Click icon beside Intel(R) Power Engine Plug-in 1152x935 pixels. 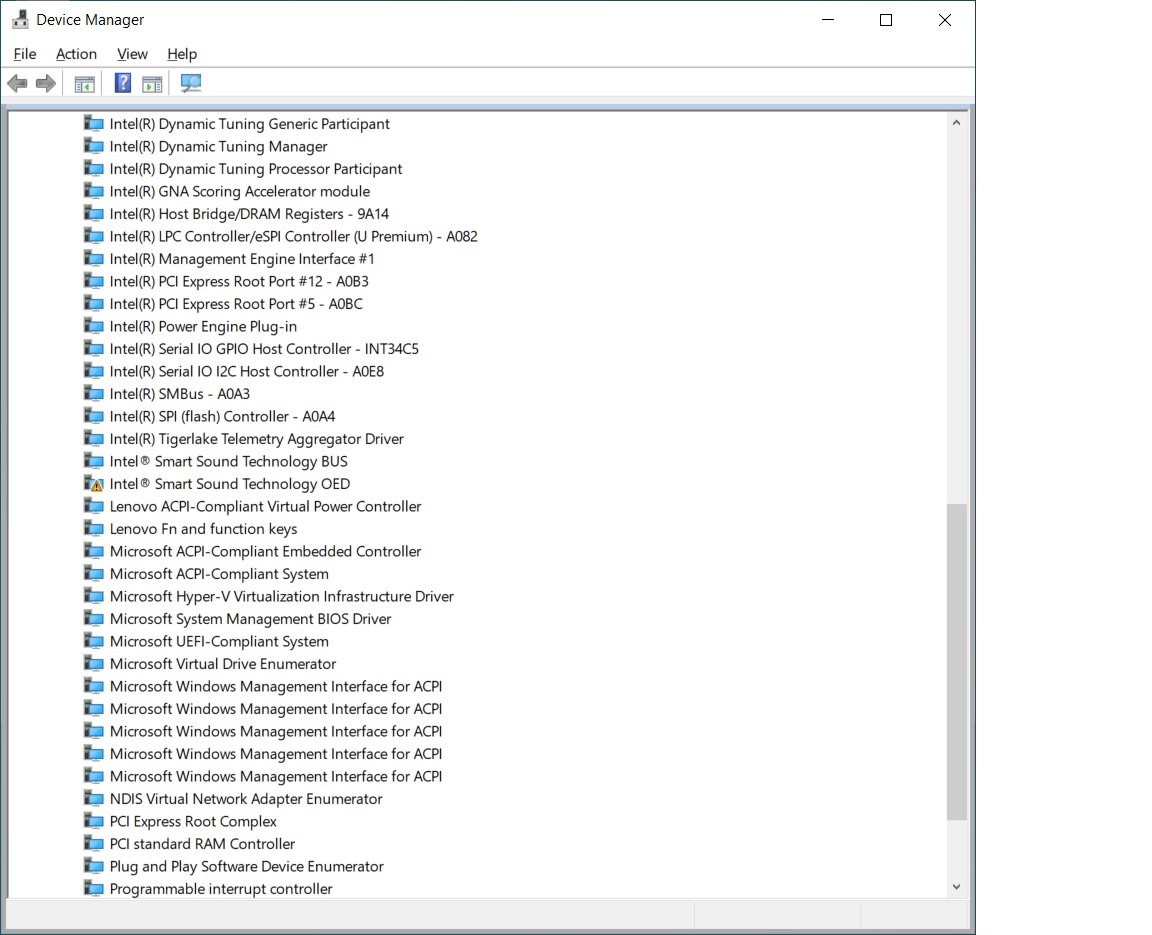[93, 326]
